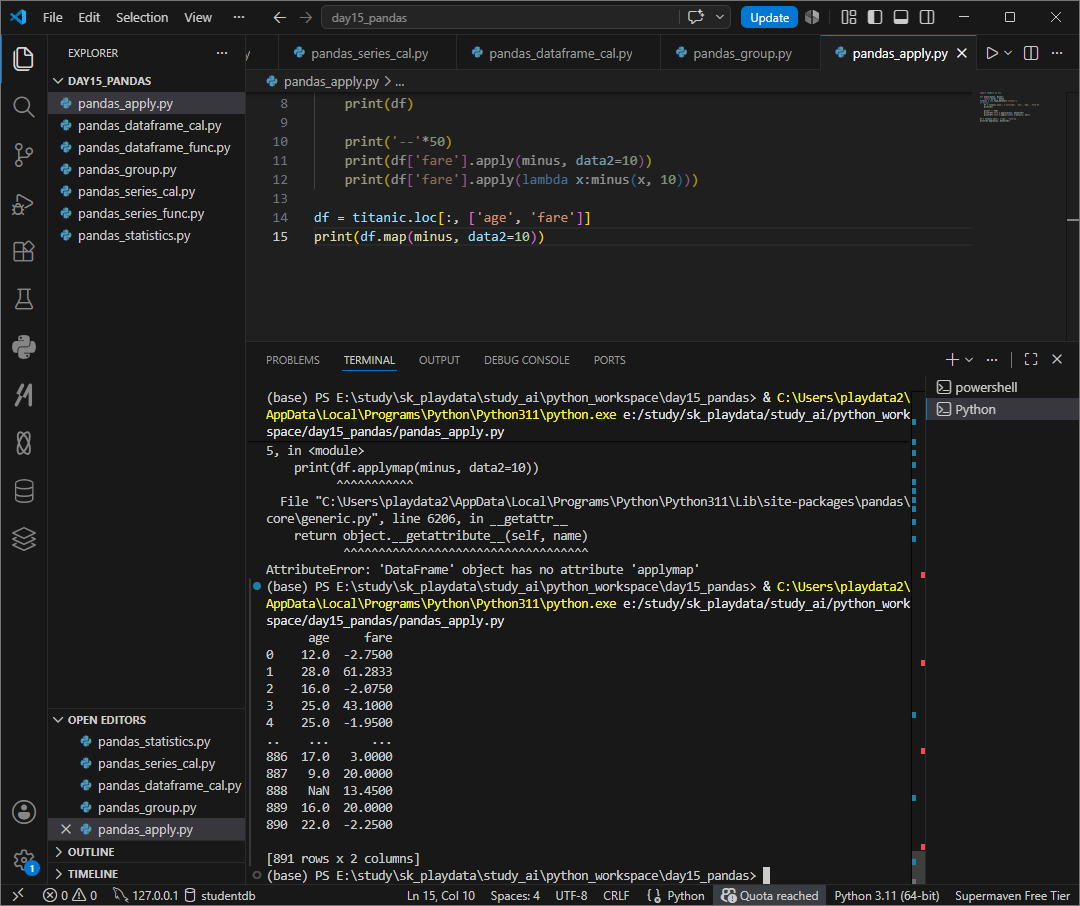The image size is (1080, 906).
Task: Change the CRLF line ending setting
Action: (616, 896)
